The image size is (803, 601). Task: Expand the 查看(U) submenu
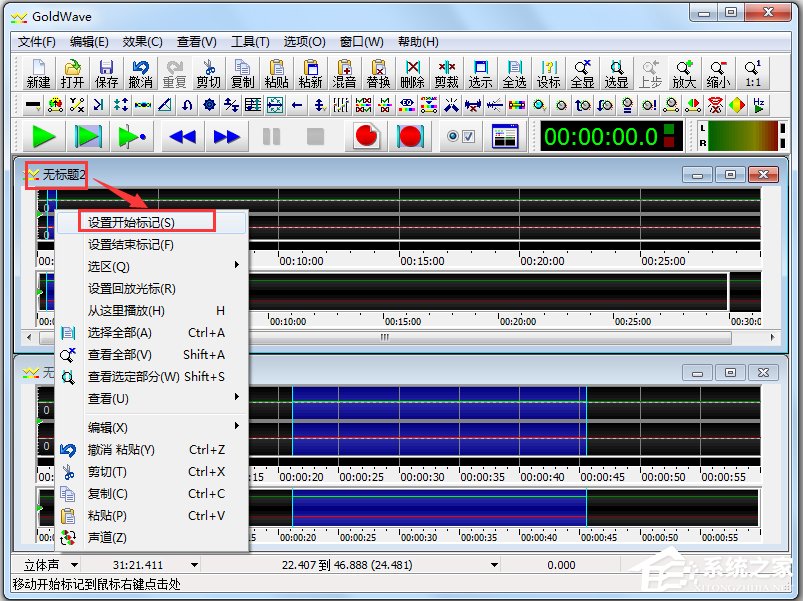coord(153,398)
